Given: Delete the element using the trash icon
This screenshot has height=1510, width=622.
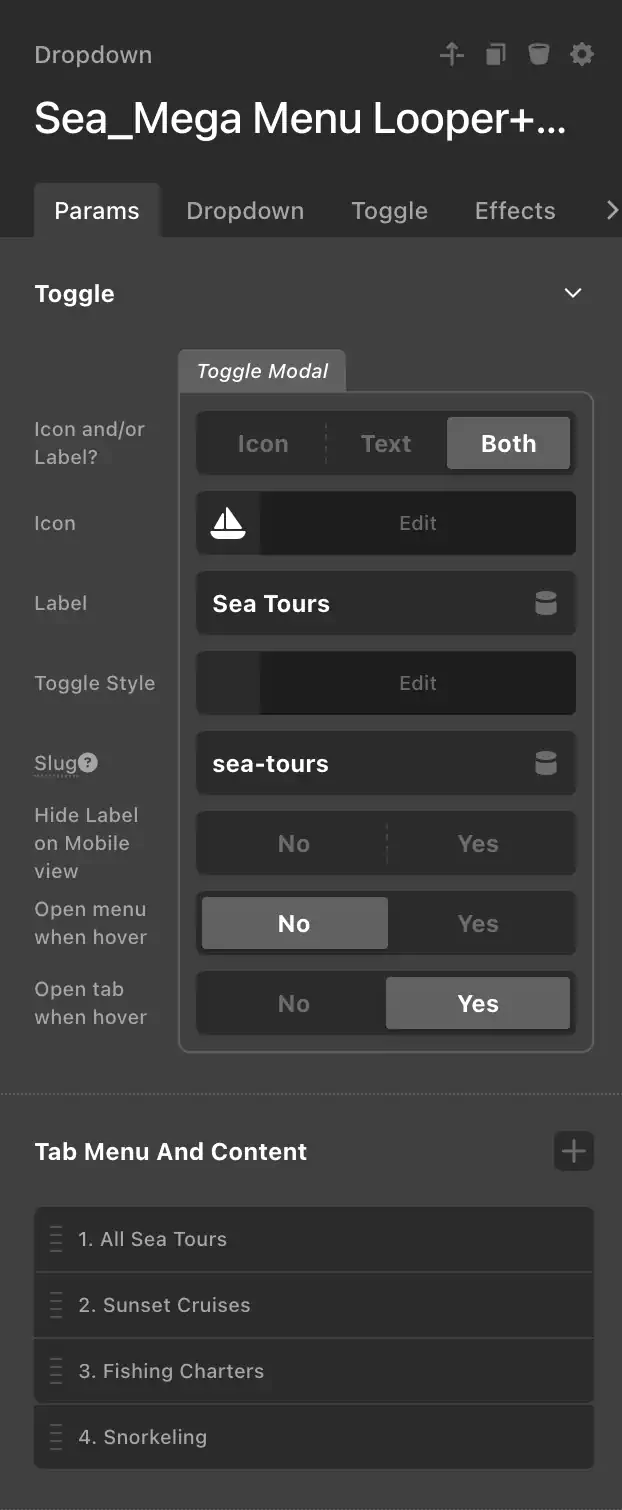Looking at the screenshot, I should pos(539,54).
